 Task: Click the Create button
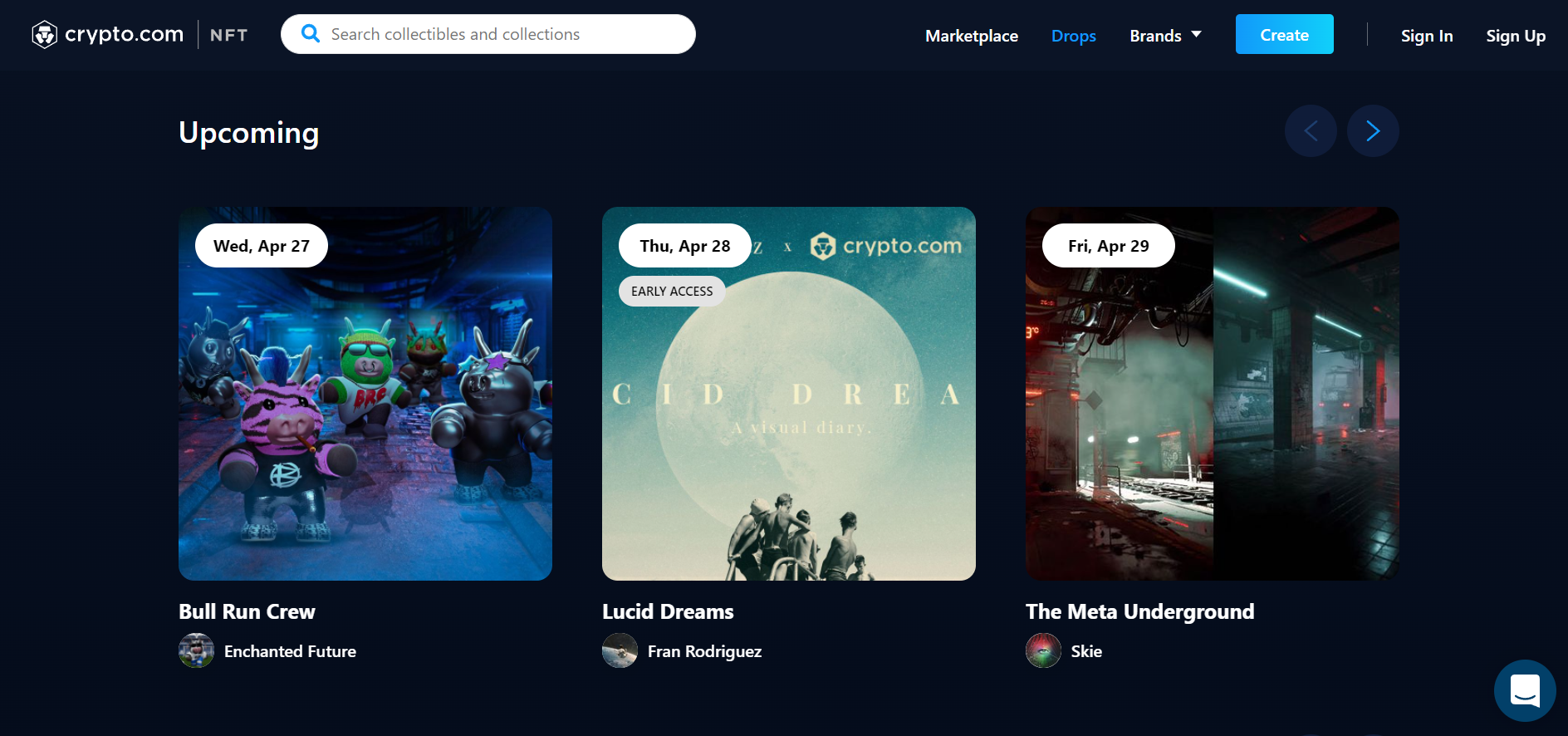point(1285,34)
